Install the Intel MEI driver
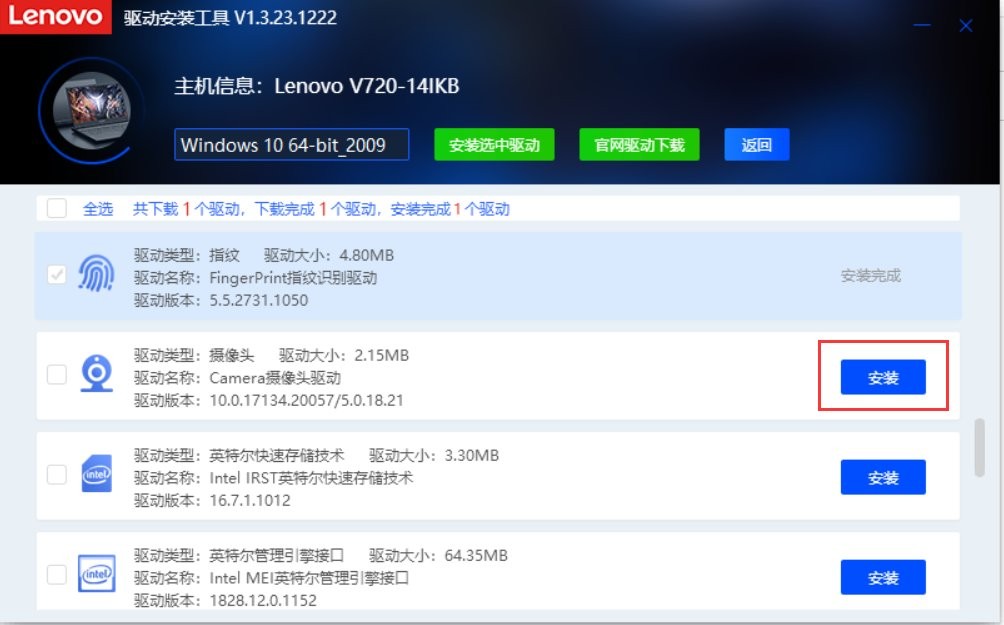The width and height of the screenshot is (1004, 625). (x=883, y=577)
